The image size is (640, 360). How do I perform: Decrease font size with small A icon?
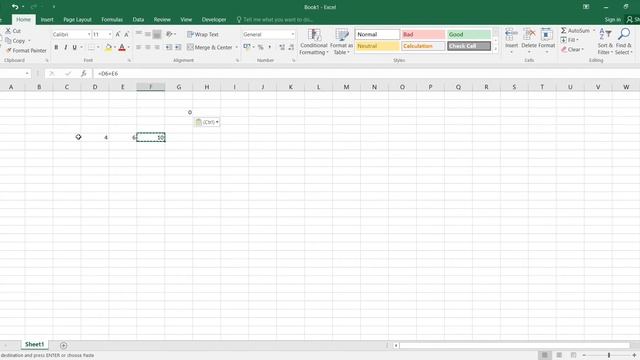coord(127,34)
